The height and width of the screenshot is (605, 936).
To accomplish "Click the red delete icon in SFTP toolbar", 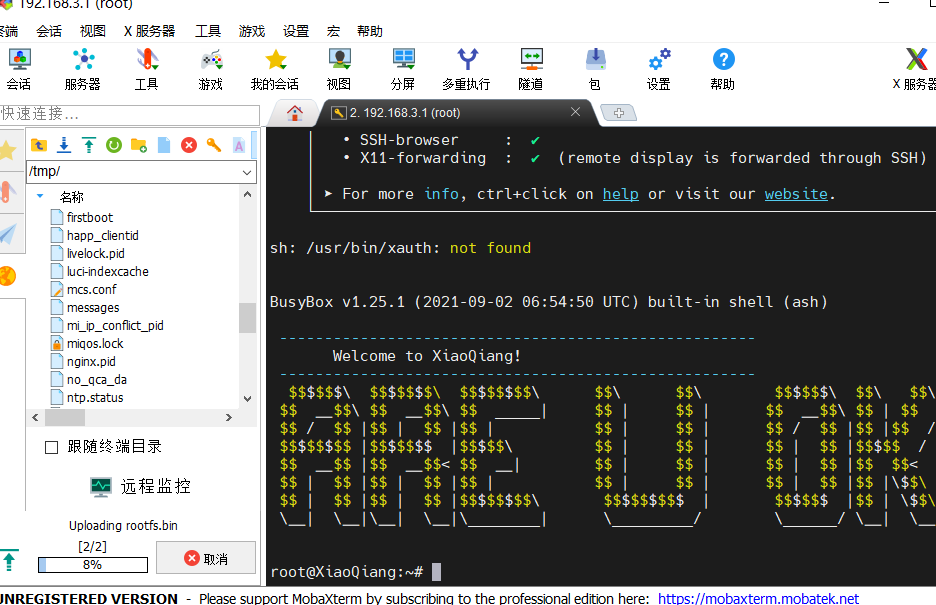I will point(189,146).
